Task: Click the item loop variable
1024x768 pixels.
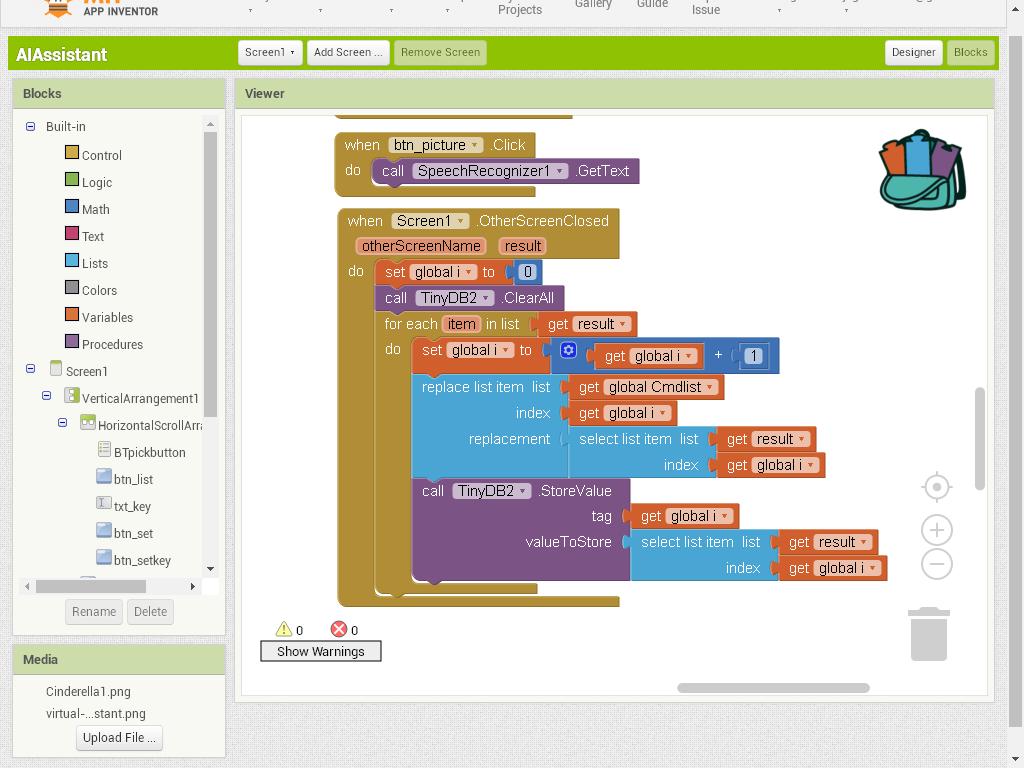Action: (461, 324)
